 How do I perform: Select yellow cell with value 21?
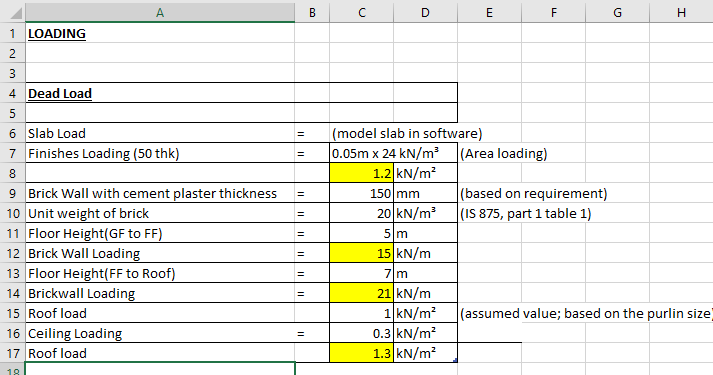click(362, 293)
